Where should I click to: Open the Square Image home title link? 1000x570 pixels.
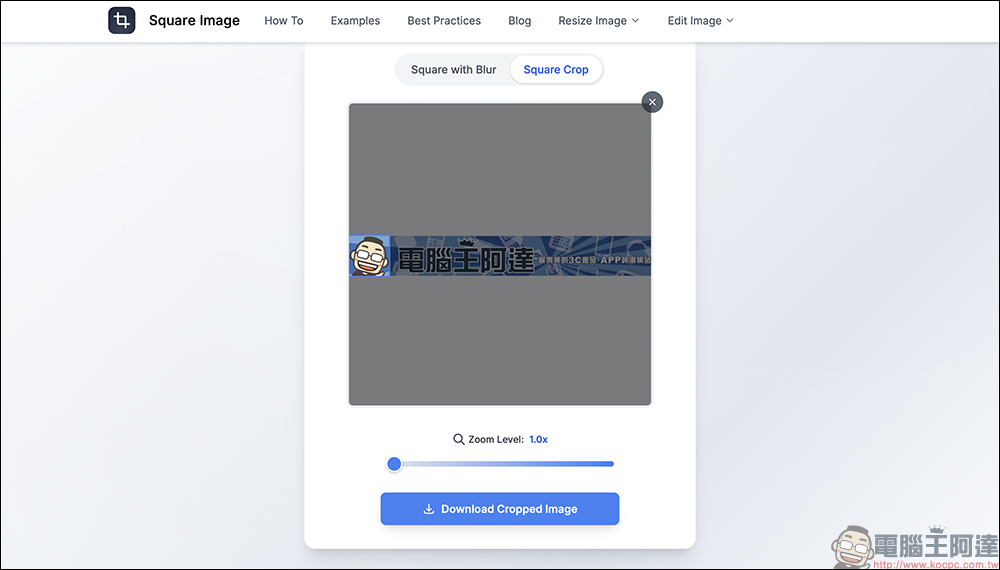(195, 20)
